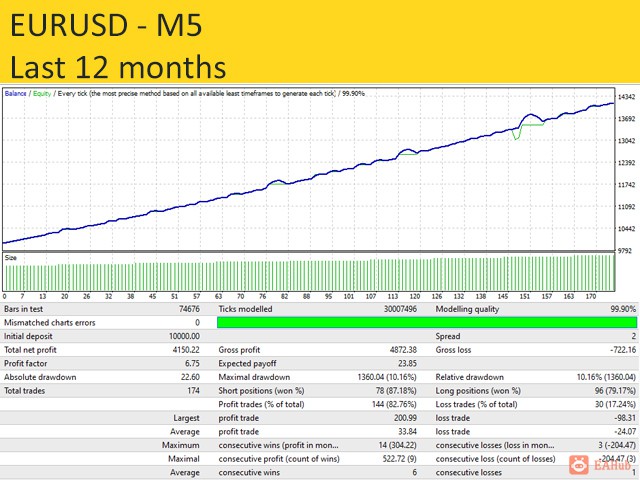Click the 'Size' label in the volume chart
The image size is (640, 480).
pos(11,258)
